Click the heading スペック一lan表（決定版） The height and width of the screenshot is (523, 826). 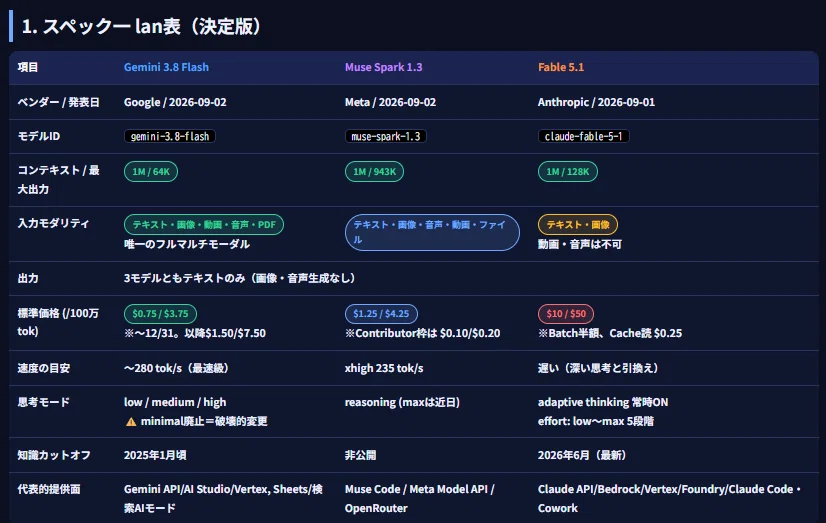[141, 26]
